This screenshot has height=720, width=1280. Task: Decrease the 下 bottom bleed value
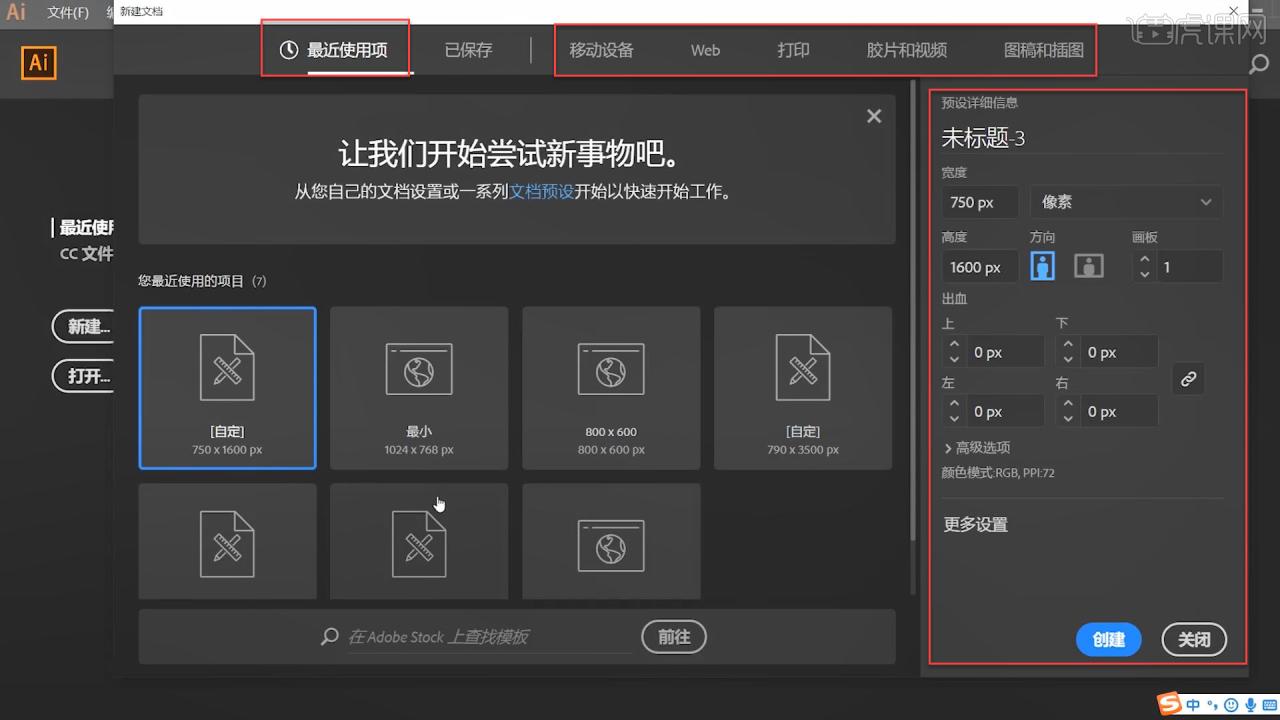pos(1068,359)
